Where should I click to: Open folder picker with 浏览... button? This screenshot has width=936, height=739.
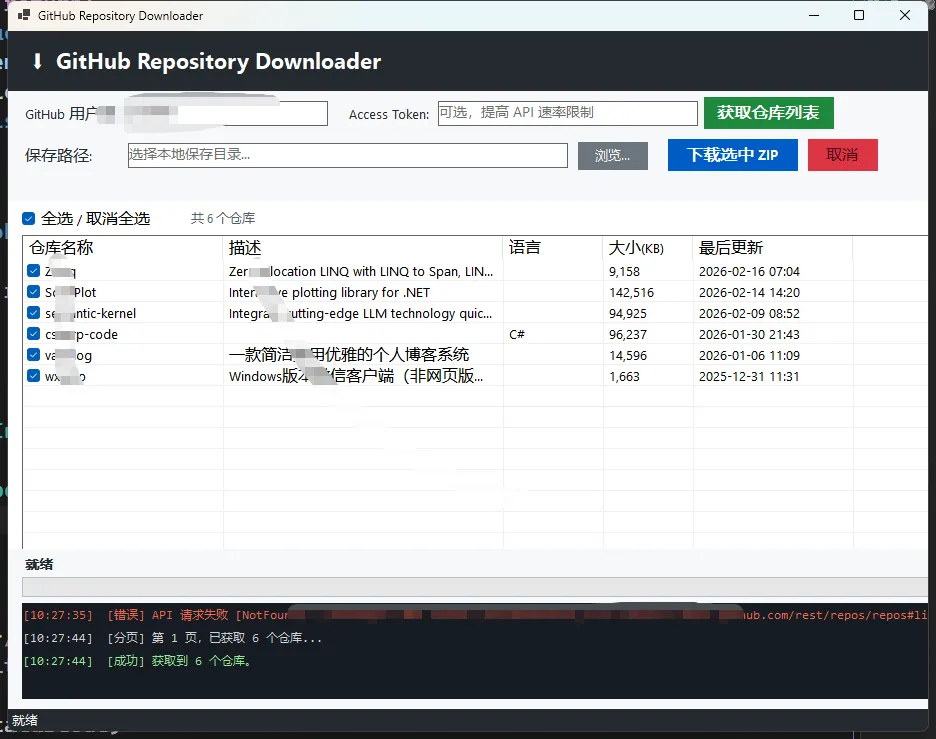[612, 155]
